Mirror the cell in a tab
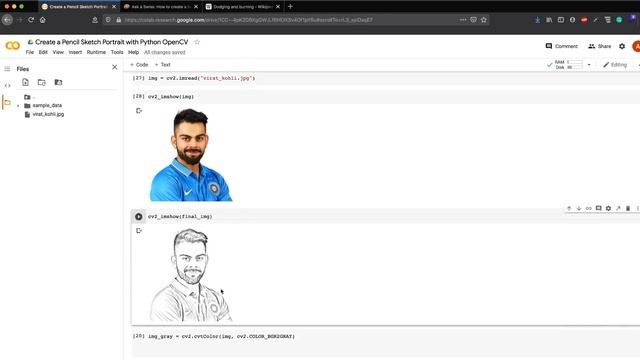640x360 pixels. pyautogui.click(x=618, y=208)
